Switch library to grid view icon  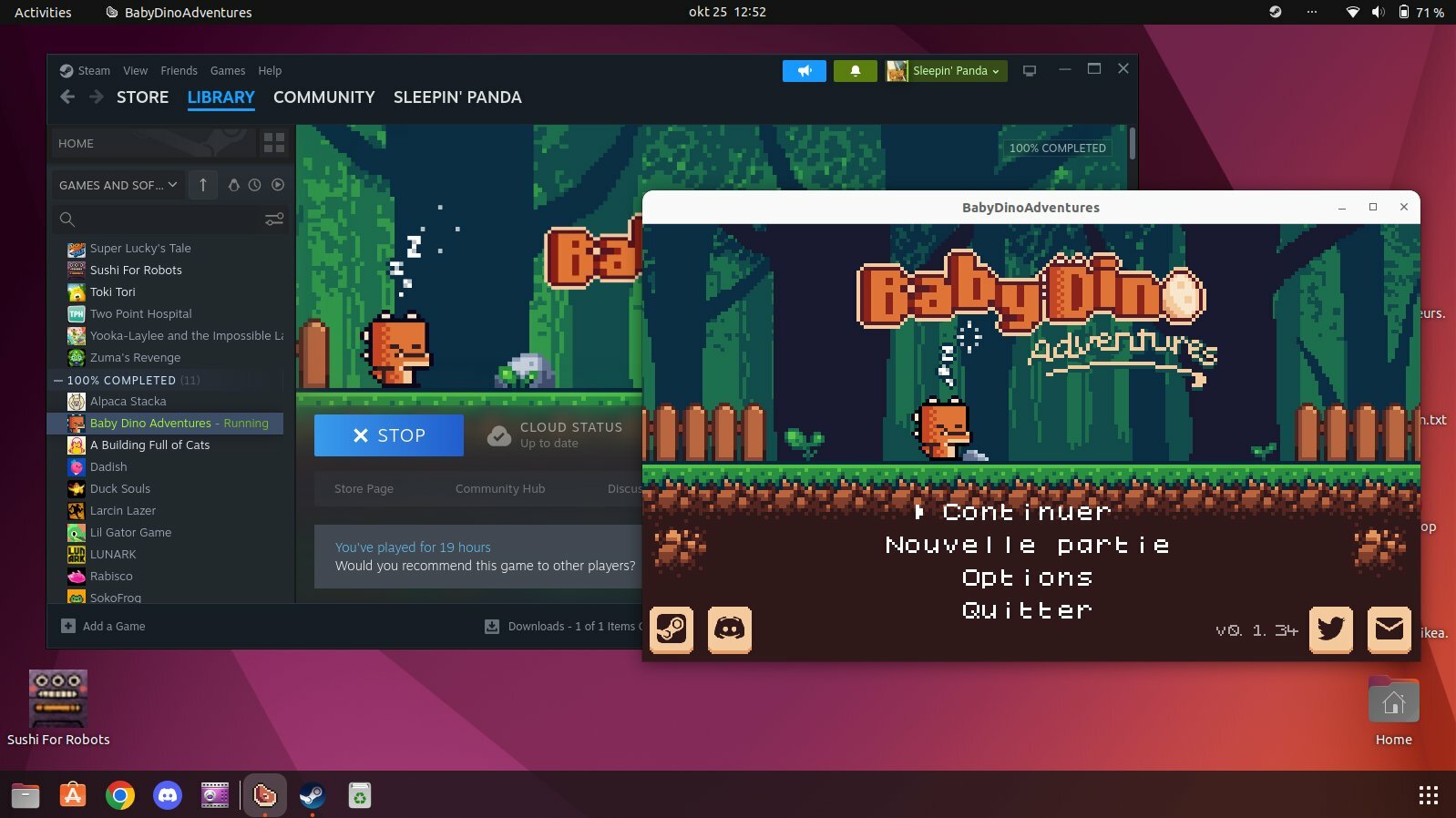273,143
